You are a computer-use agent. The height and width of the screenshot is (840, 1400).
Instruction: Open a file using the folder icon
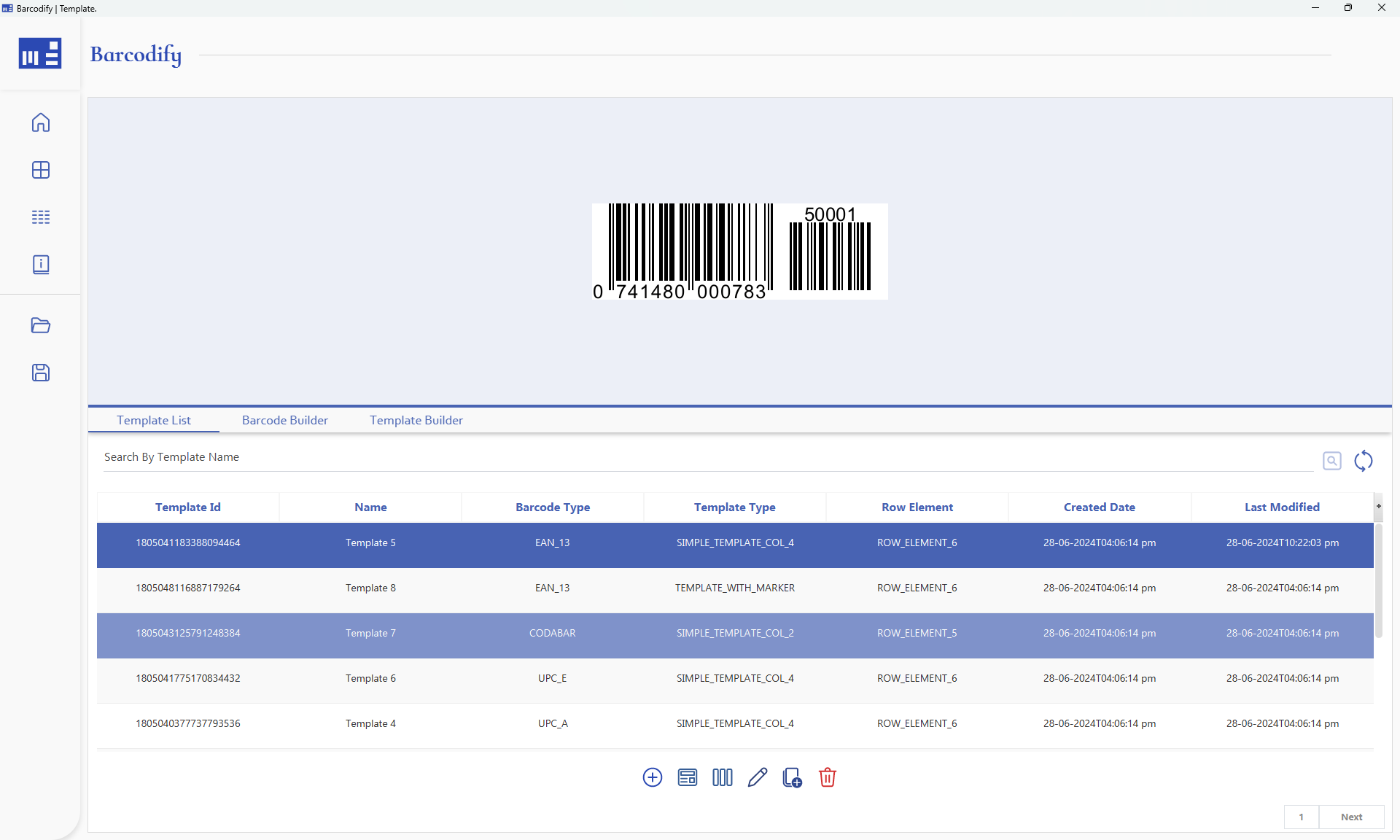click(x=41, y=325)
